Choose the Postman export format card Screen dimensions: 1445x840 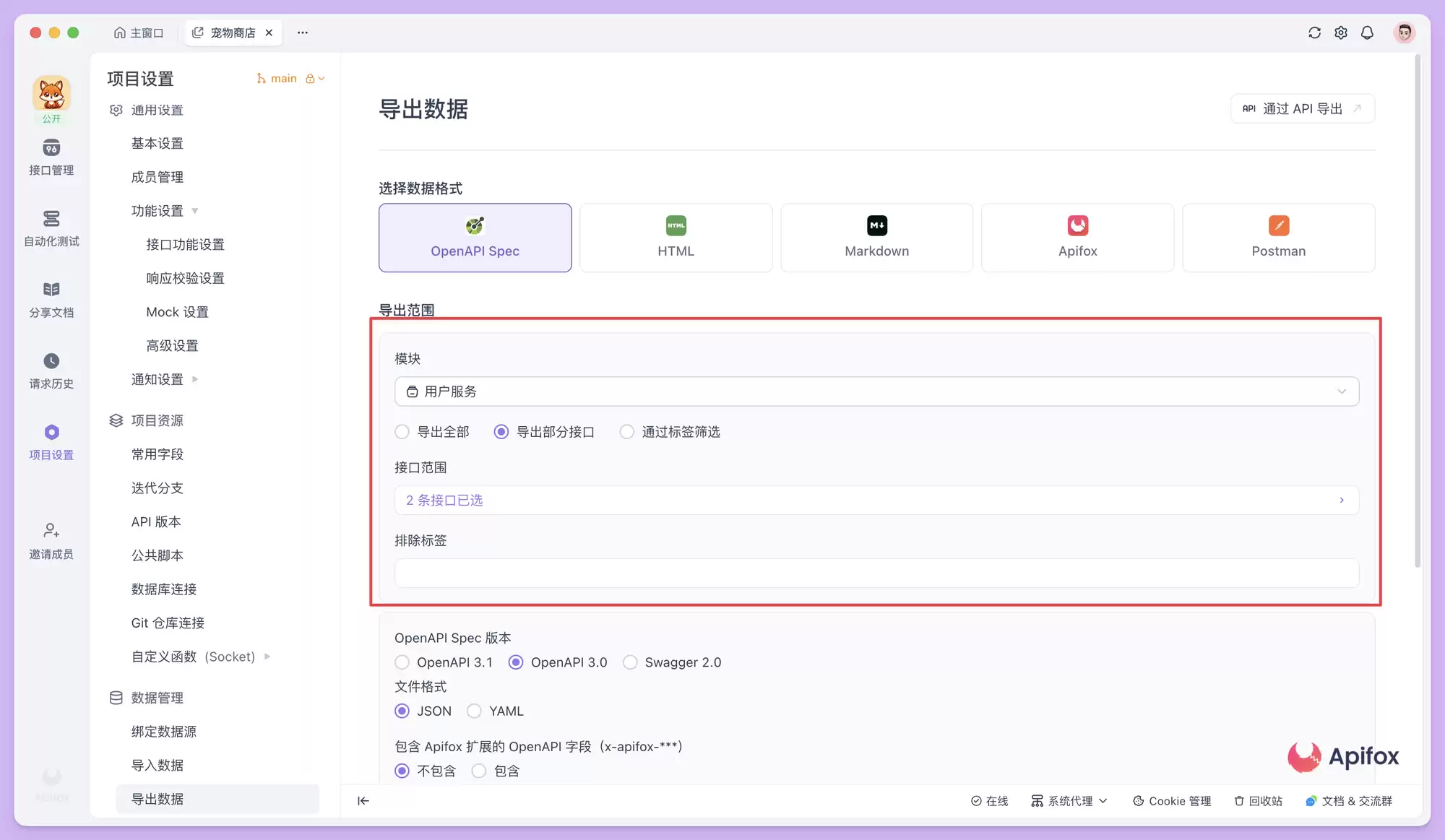[x=1278, y=238]
